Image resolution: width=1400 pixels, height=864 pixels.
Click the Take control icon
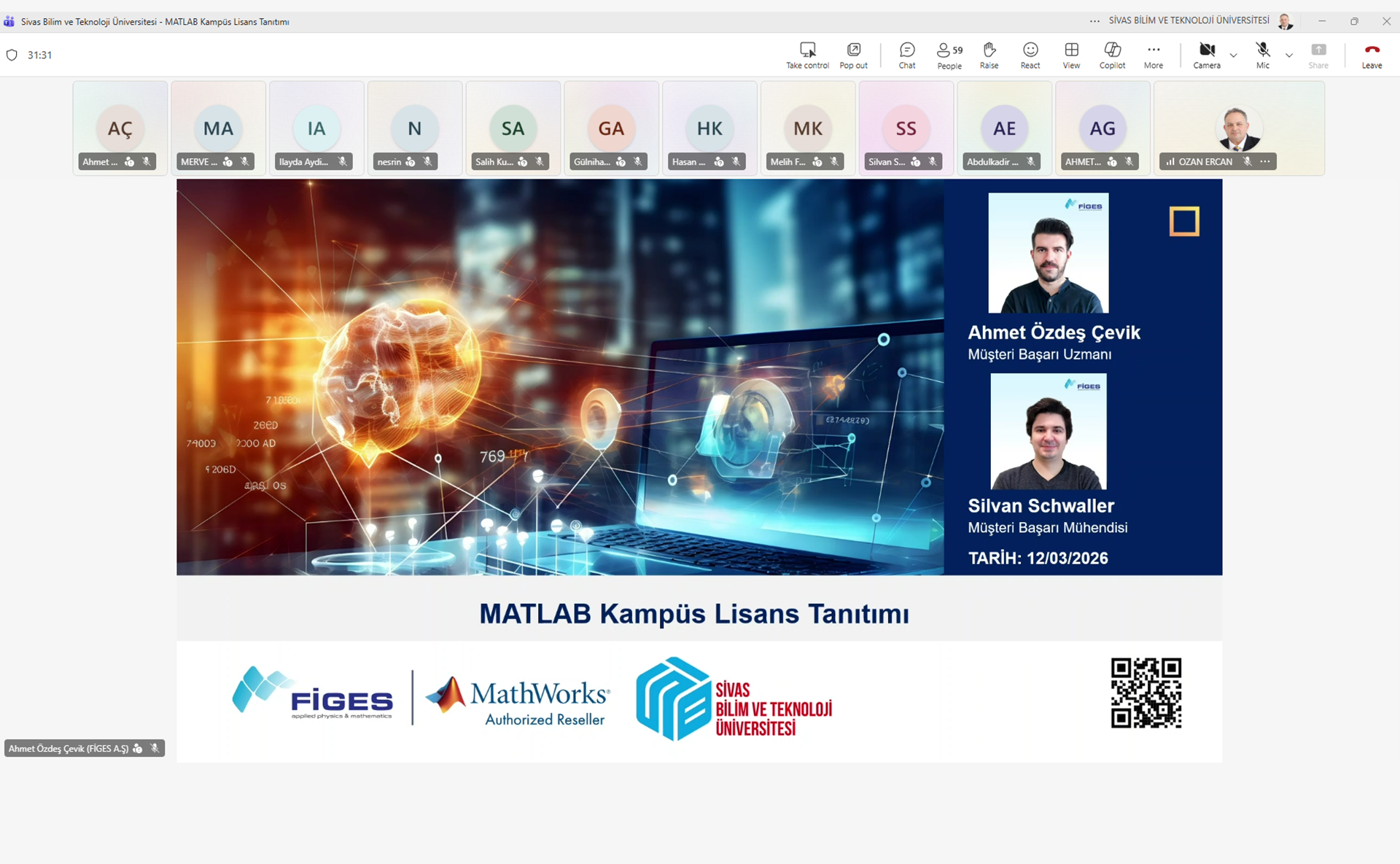pos(807,50)
